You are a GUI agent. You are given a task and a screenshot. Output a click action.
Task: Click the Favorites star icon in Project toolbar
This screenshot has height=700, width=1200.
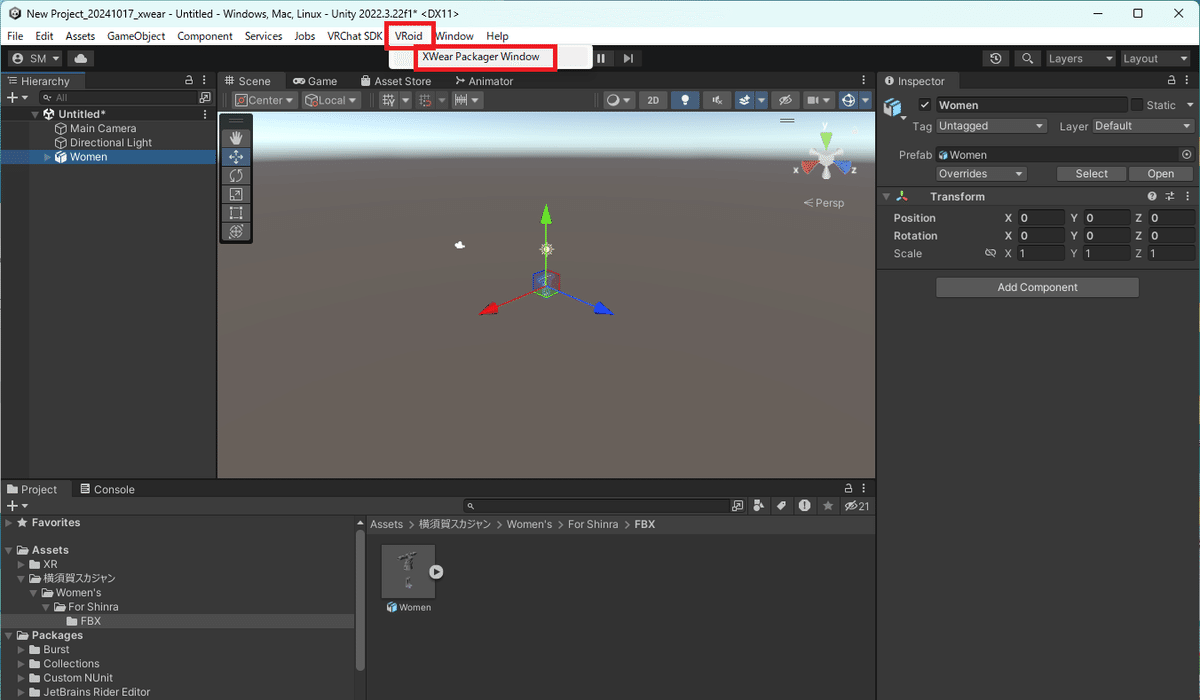pos(828,506)
